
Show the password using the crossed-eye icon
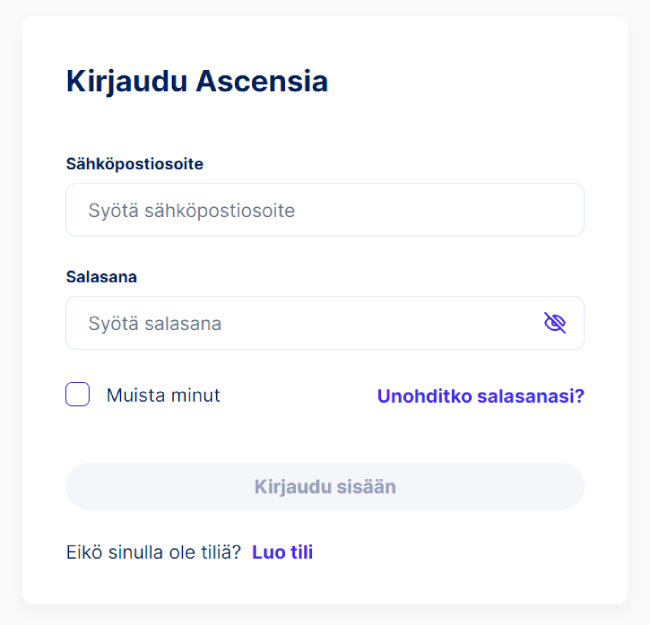(x=554, y=323)
